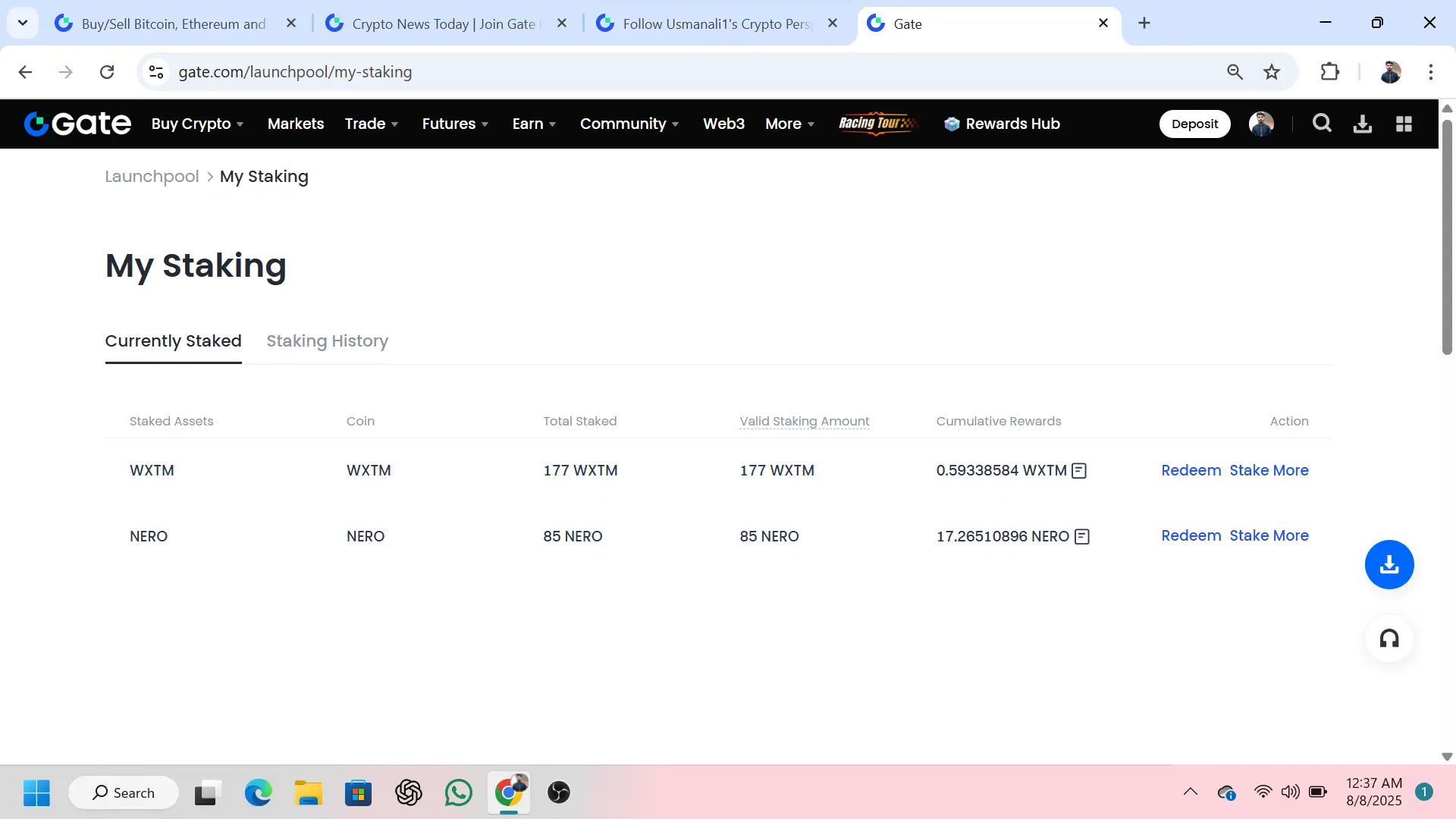Reload the page
1456x819 pixels.
(107, 72)
